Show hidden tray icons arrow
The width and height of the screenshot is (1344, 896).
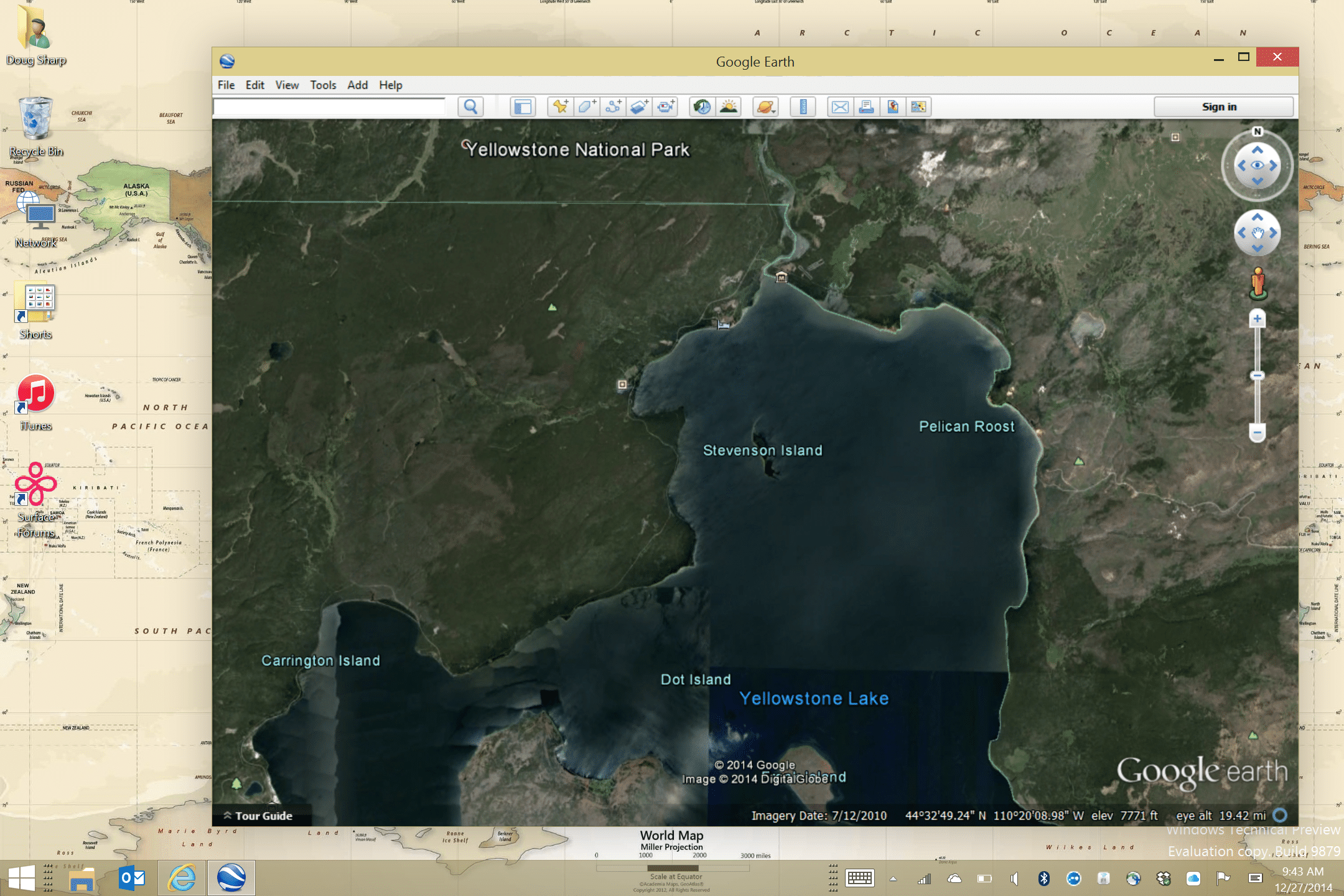[x=893, y=879]
